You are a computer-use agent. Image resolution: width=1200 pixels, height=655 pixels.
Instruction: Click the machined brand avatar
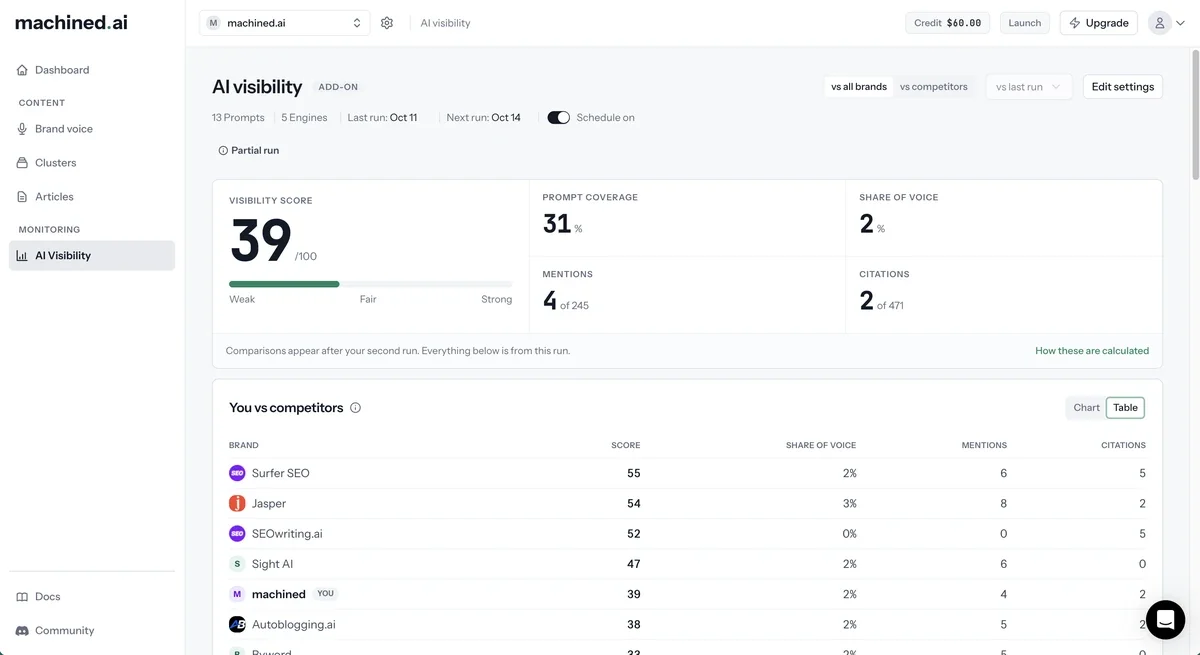237,594
